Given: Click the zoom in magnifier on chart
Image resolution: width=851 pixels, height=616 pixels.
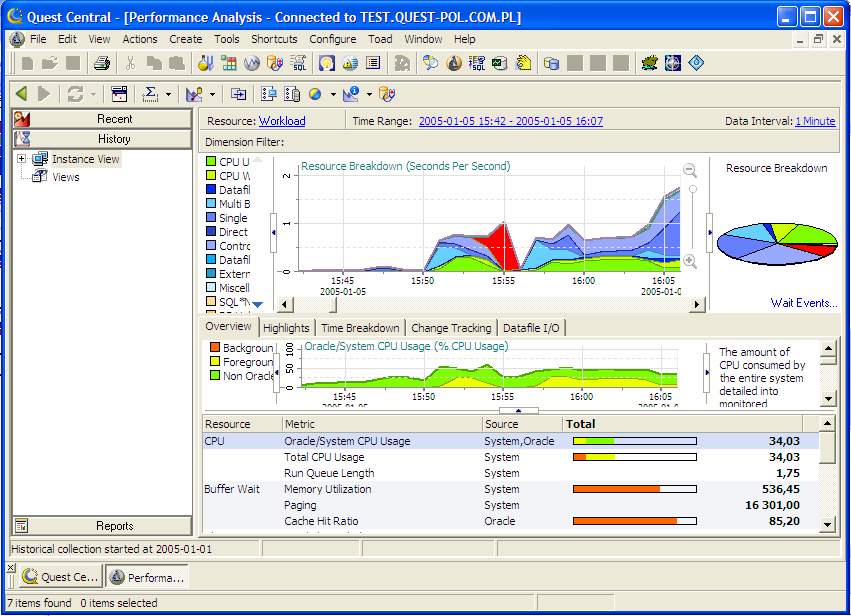Looking at the screenshot, I should pyautogui.click(x=690, y=261).
